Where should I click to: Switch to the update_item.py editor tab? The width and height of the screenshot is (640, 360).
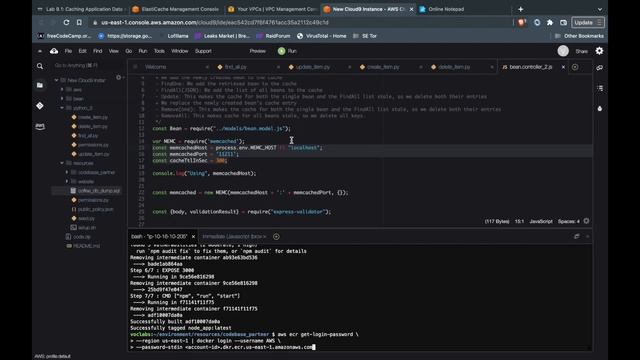click(313, 67)
